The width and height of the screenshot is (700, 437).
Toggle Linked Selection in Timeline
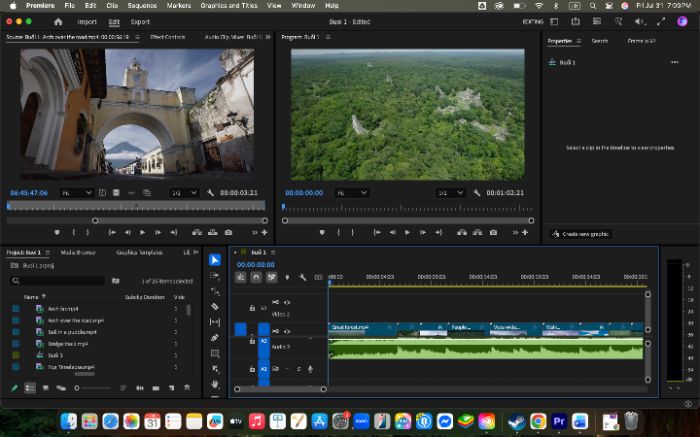pyautogui.click(x=271, y=277)
